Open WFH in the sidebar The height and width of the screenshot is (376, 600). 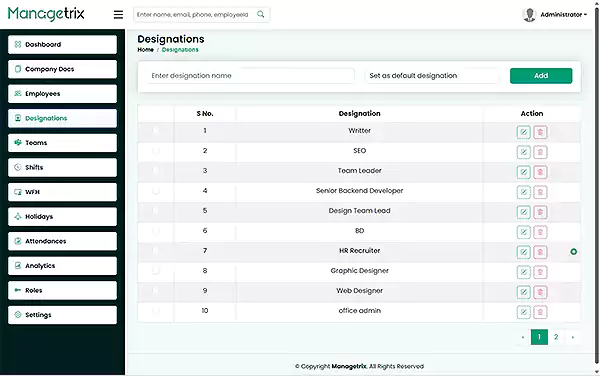pos(62,192)
